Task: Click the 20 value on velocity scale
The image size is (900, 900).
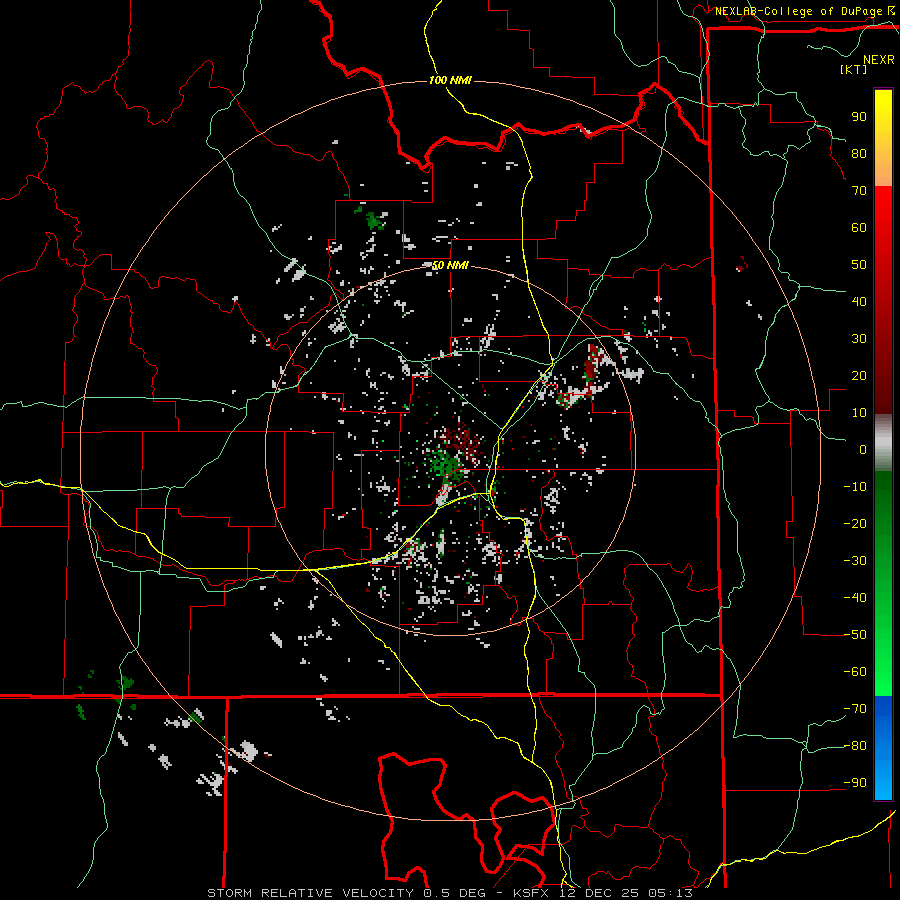Action: pyautogui.click(x=859, y=375)
